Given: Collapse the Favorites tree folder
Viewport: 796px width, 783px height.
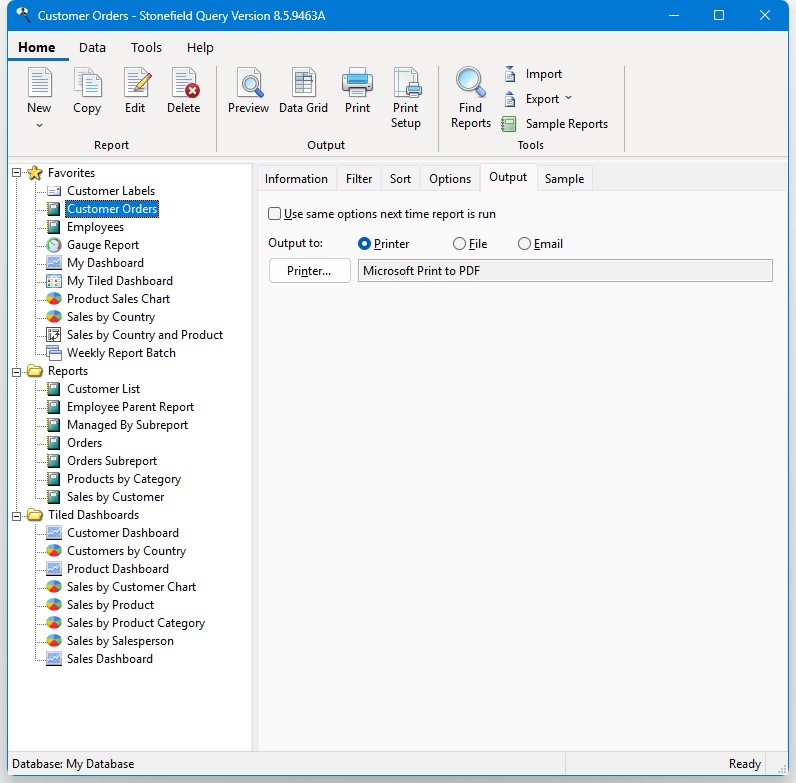Looking at the screenshot, I should [x=17, y=173].
